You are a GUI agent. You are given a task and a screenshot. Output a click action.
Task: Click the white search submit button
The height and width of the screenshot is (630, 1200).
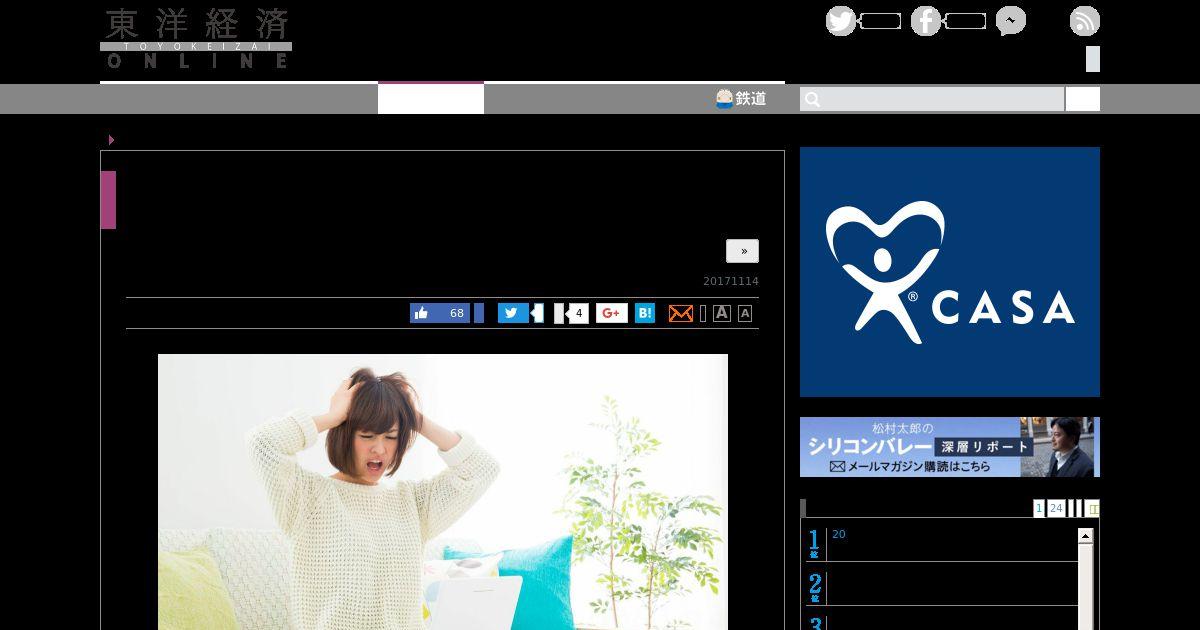1083,99
